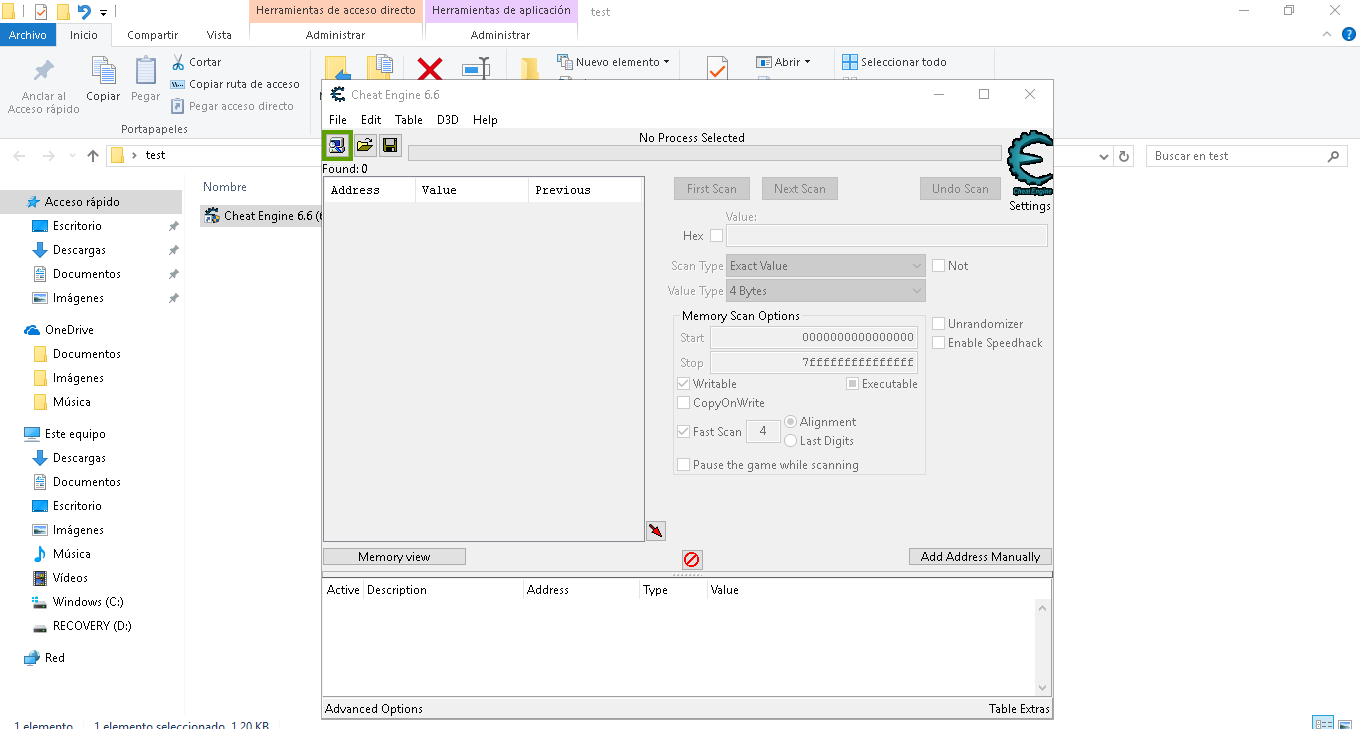Expand the Nuevo elemento dropdown
This screenshot has width=1360, height=729.
[666, 62]
